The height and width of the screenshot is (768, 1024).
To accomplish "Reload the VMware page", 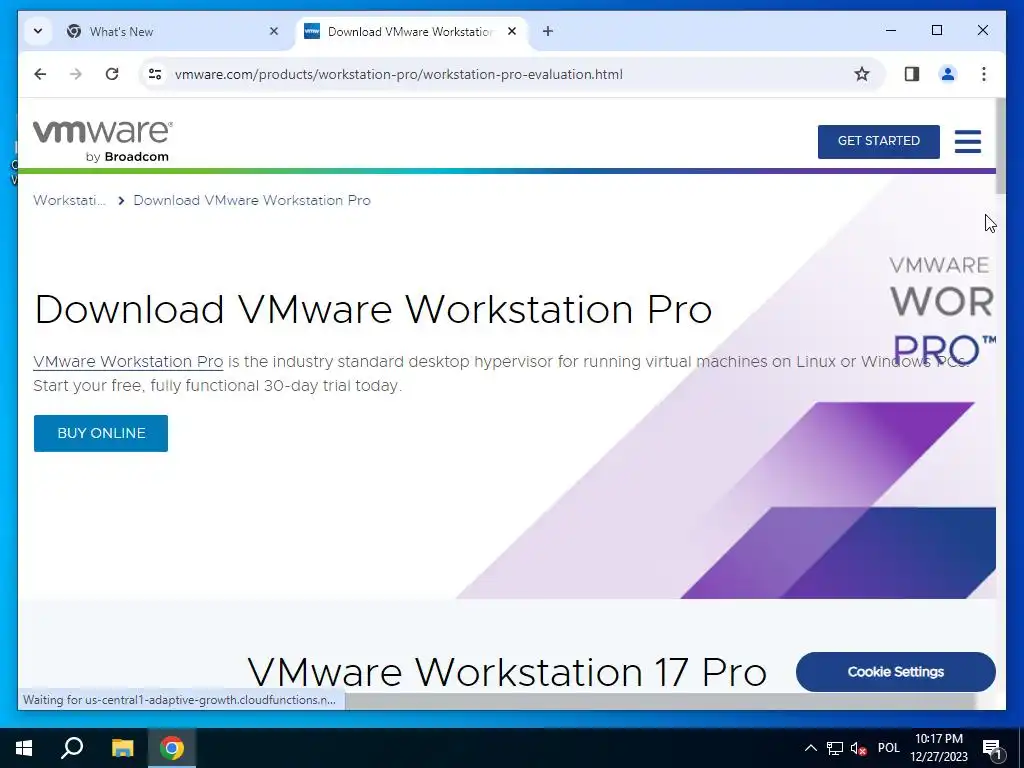I will tap(112, 74).
